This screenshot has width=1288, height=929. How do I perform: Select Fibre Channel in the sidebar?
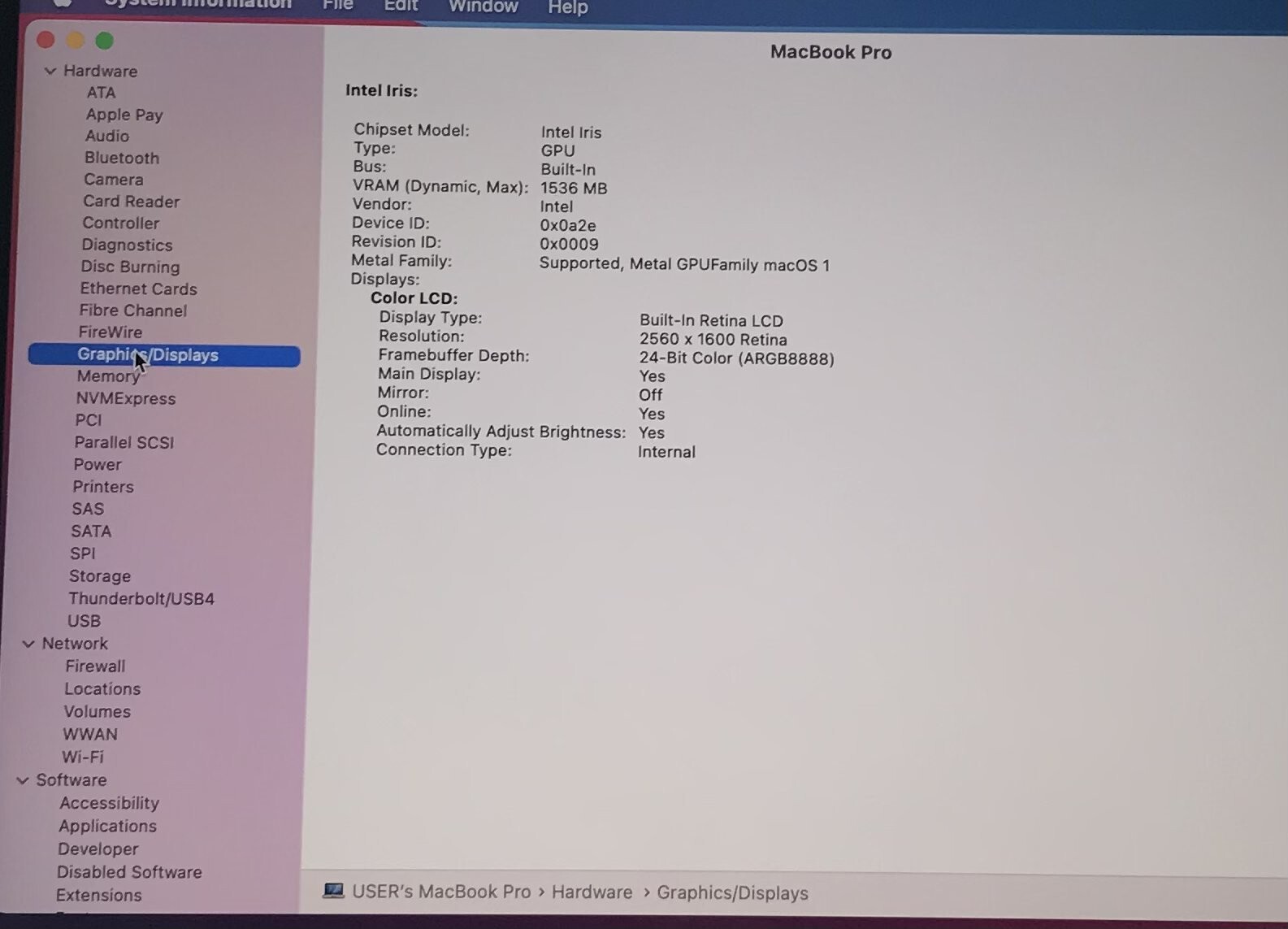click(x=132, y=310)
